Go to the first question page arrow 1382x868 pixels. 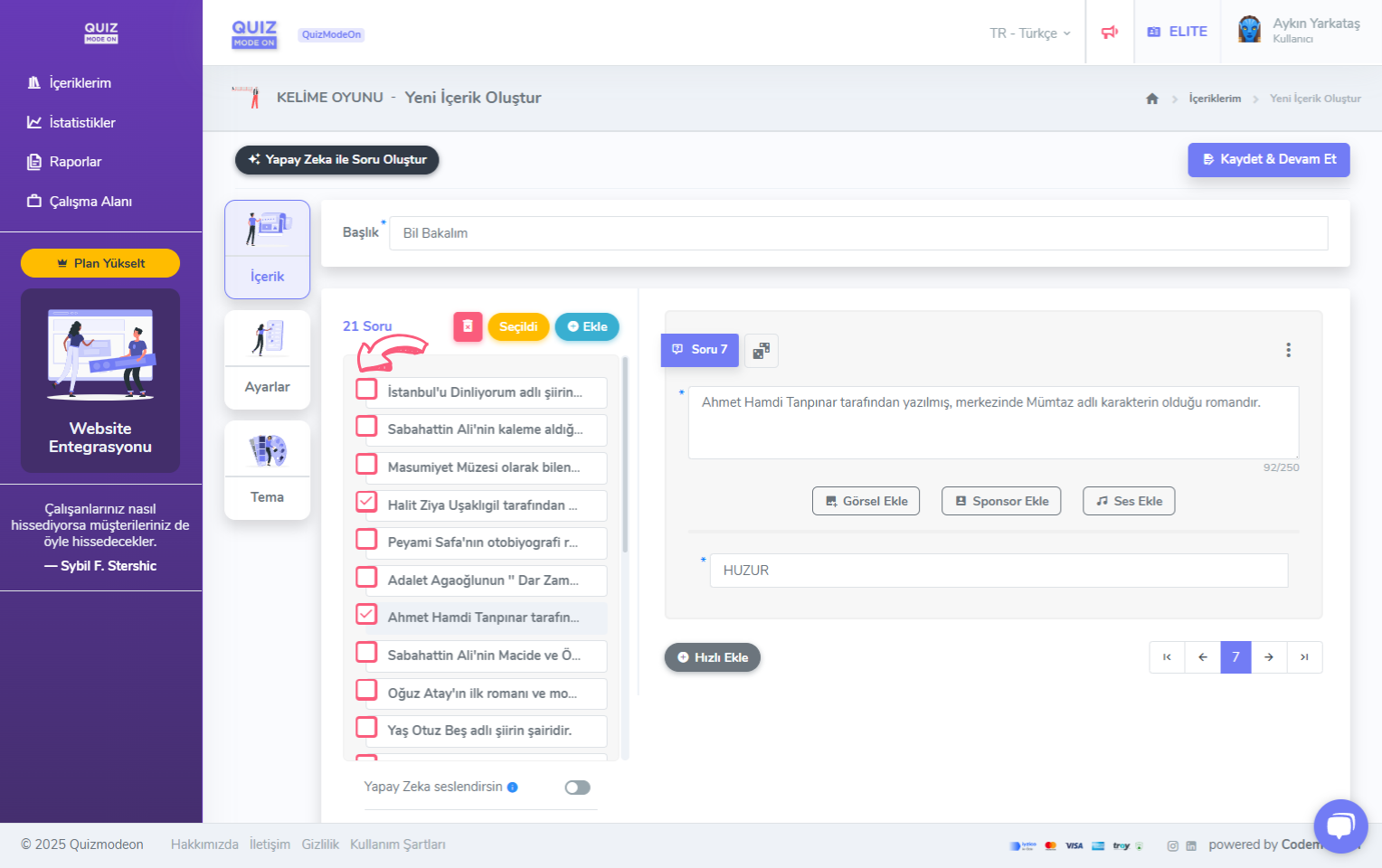point(1167,657)
